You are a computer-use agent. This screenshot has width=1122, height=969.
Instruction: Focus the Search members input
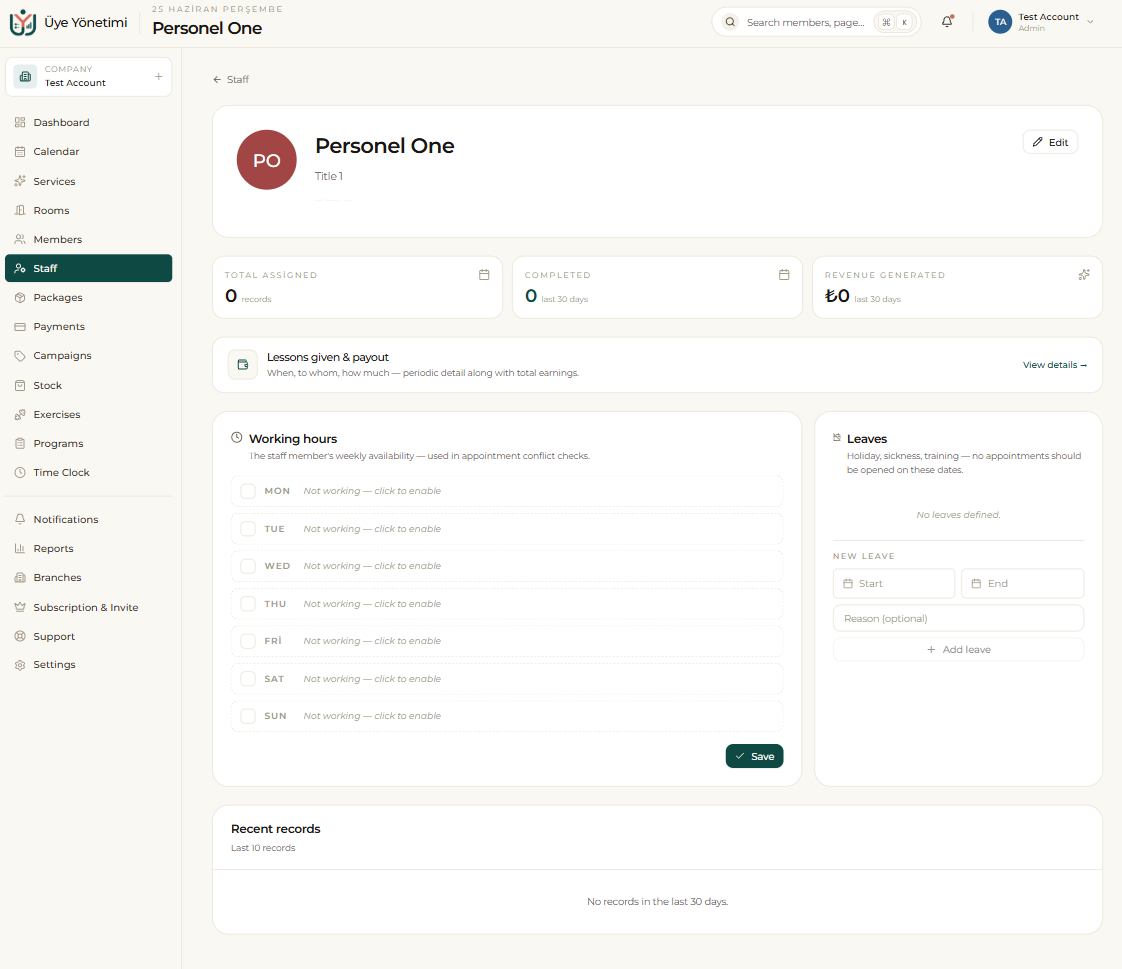(806, 22)
